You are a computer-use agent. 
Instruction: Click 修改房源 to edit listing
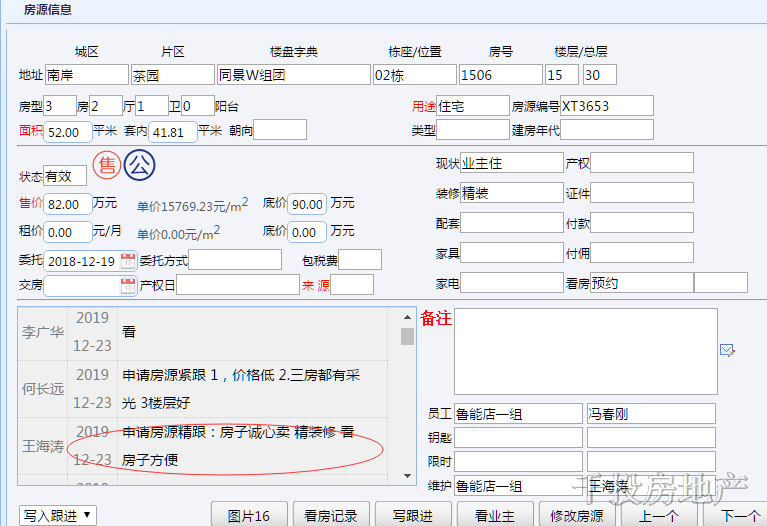577,516
